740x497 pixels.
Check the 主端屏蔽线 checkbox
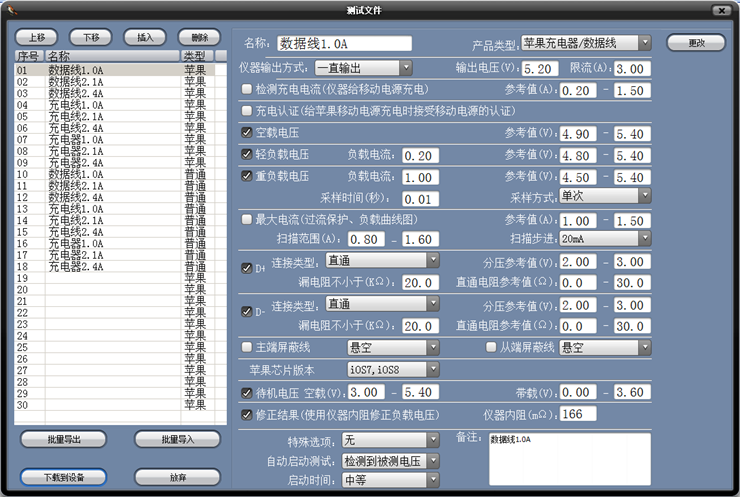pyautogui.click(x=247, y=347)
